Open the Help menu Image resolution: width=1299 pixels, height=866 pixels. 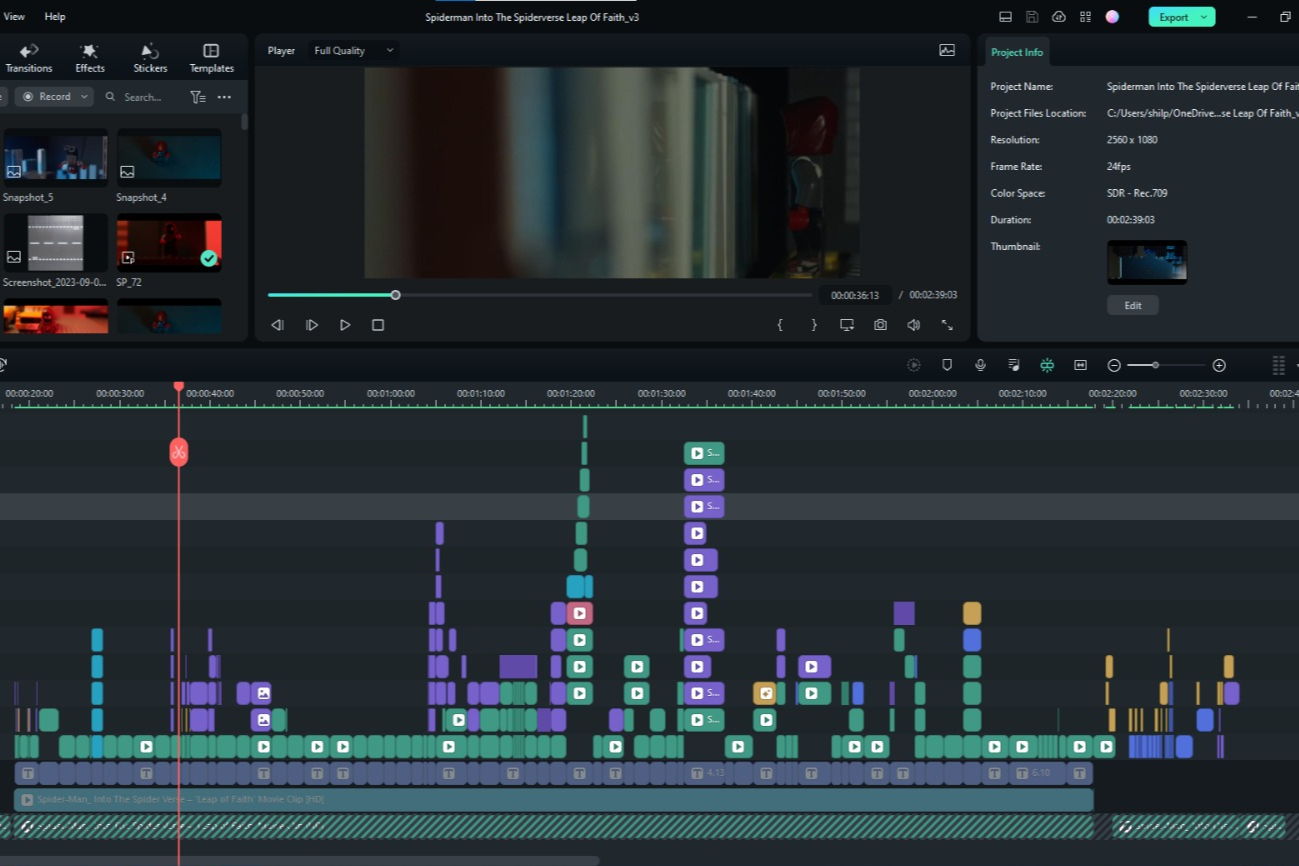(55, 17)
